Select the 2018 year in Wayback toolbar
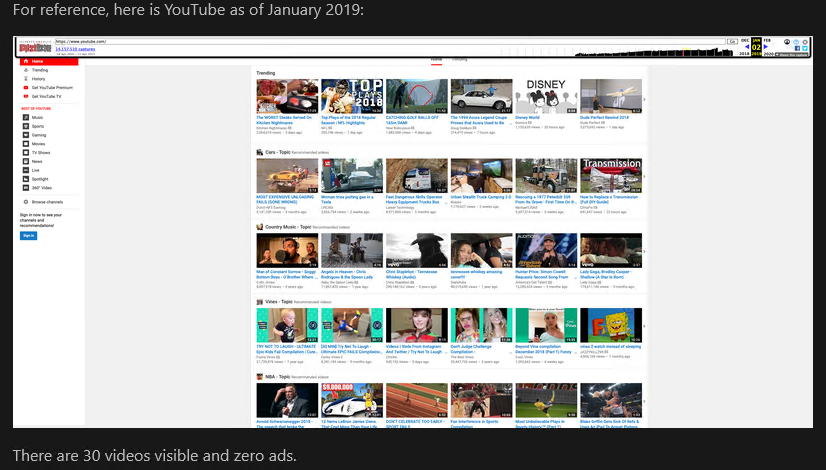826x470 pixels. [744, 54]
